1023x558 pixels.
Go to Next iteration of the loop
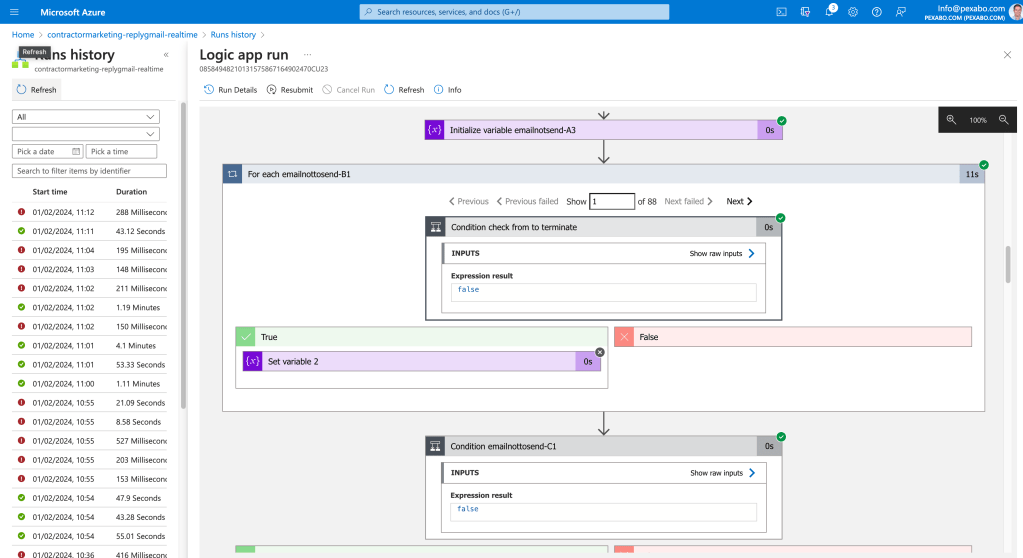click(x=739, y=201)
